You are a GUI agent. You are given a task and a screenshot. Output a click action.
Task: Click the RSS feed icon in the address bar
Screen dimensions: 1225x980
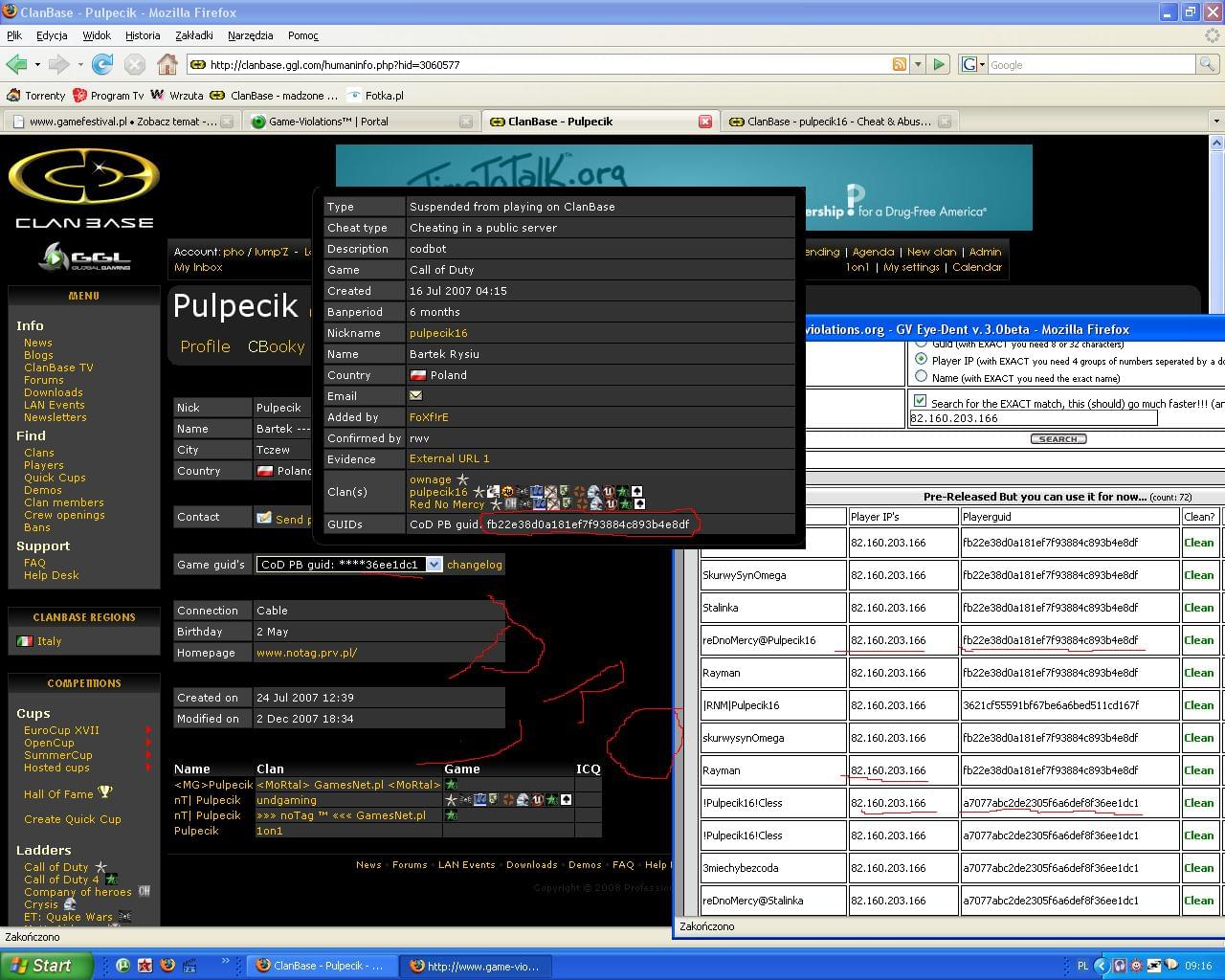(x=899, y=64)
